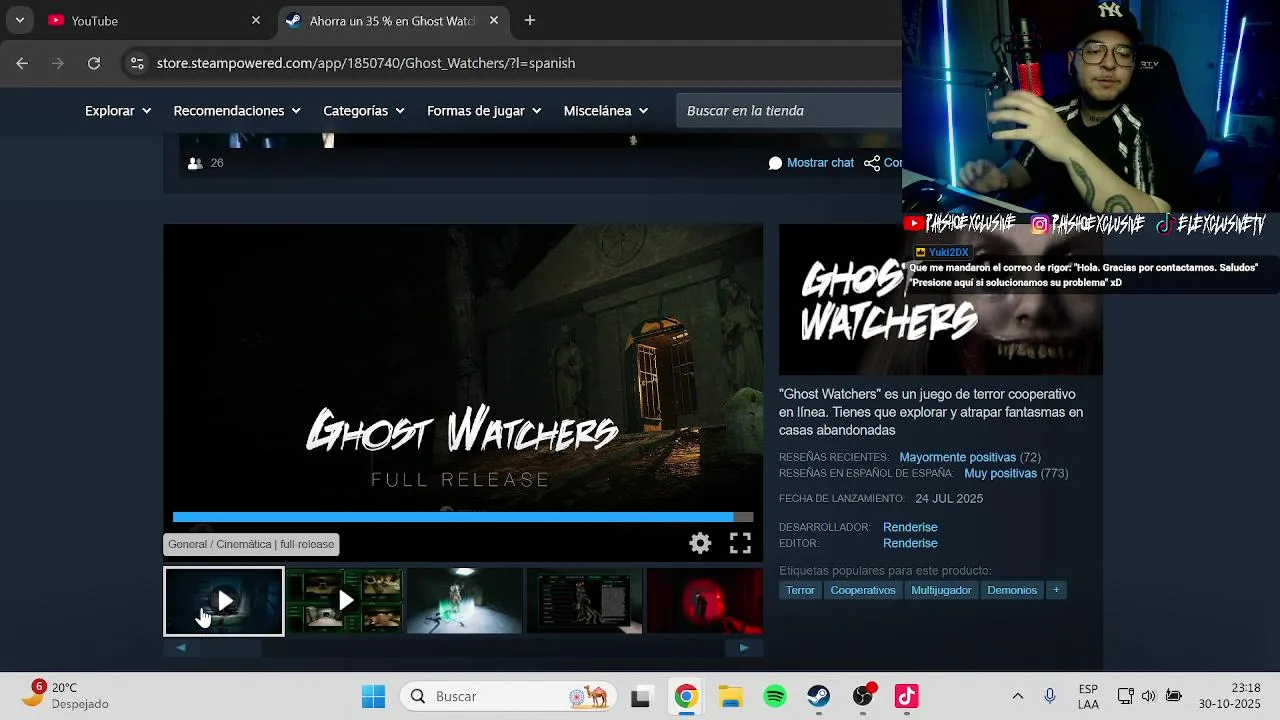Expand the Formas de jugar menu
Screen dimensions: 1280x720
click(x=484, y=111)
